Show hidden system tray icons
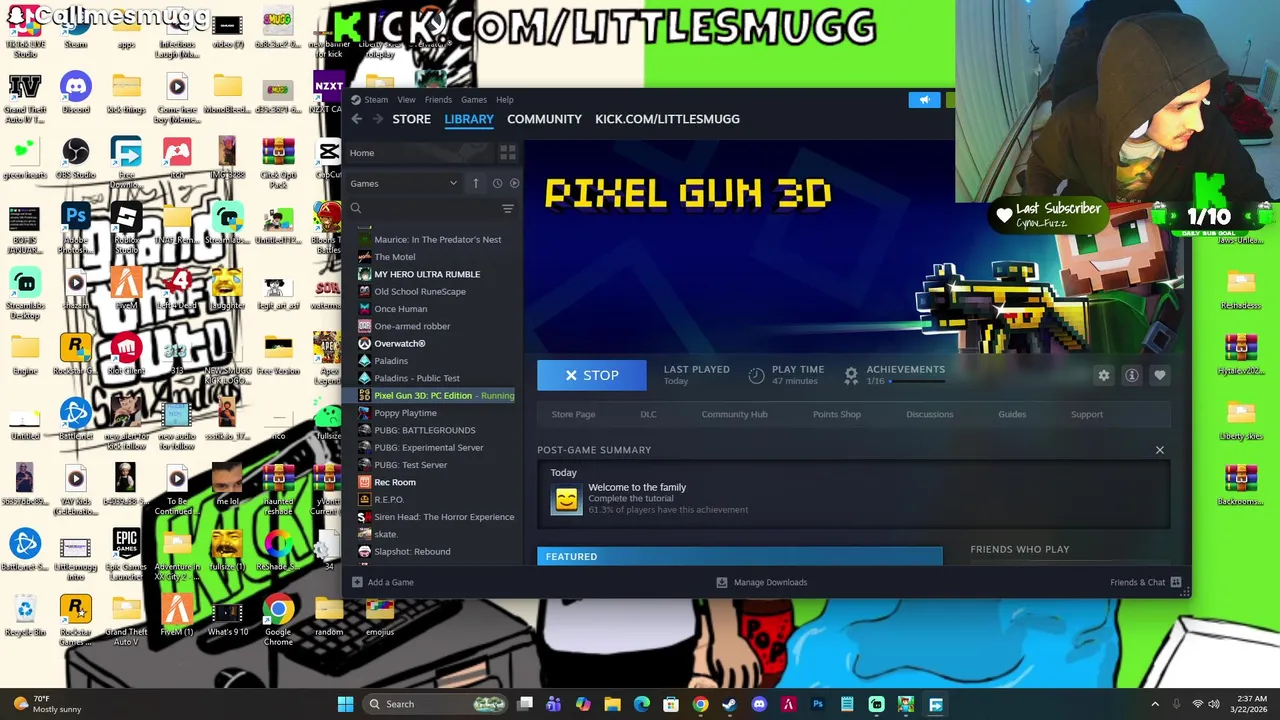The height and width of the screenshot is (720, 1280). (1155, 704)
